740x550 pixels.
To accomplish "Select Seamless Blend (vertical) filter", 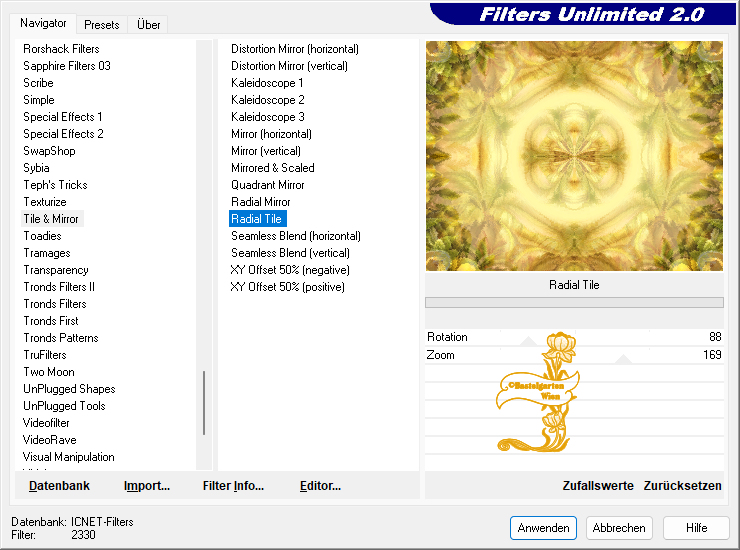I will pos(290,253).
